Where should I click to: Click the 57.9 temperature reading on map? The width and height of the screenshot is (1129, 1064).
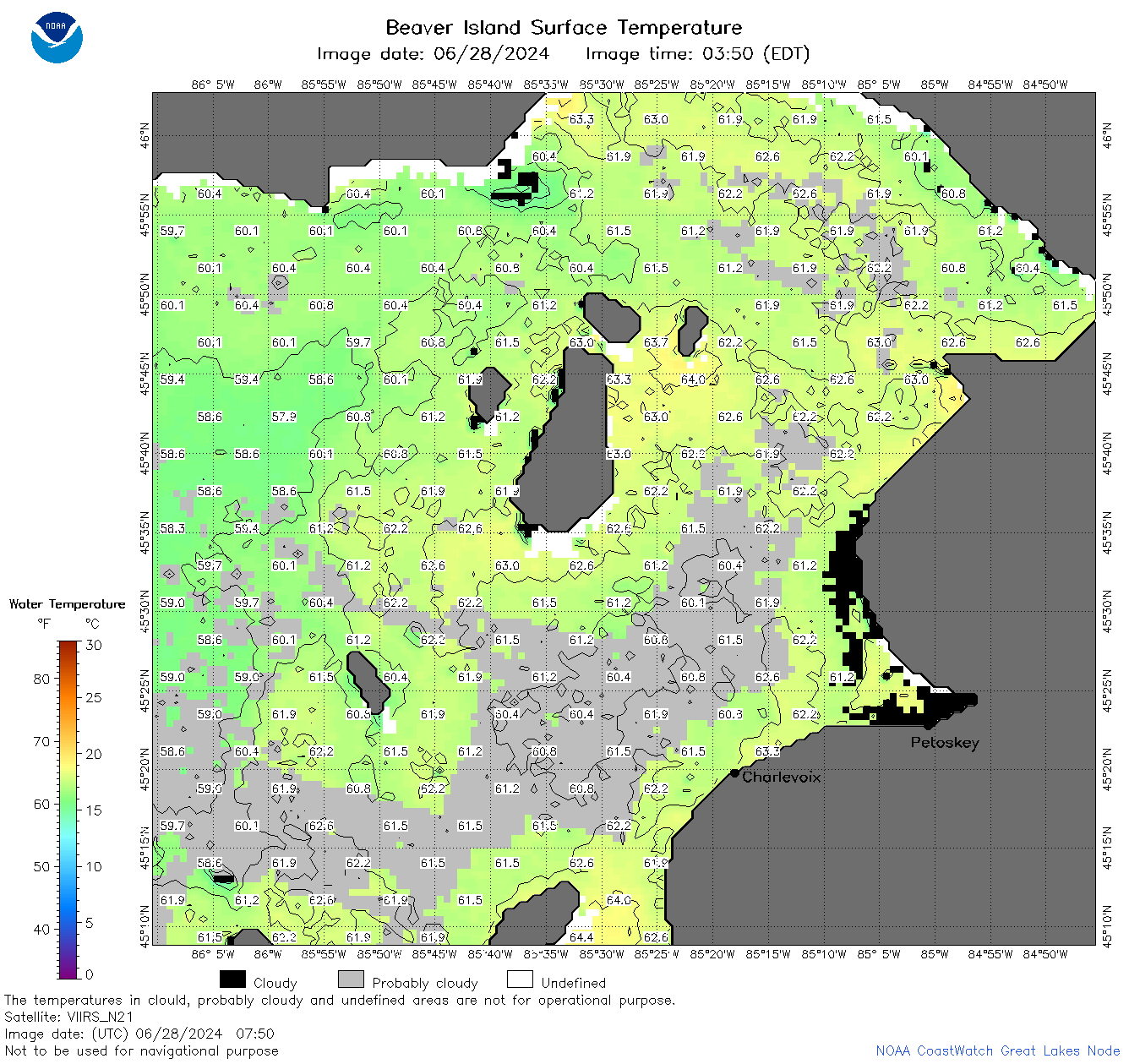[x=284, y=417]
